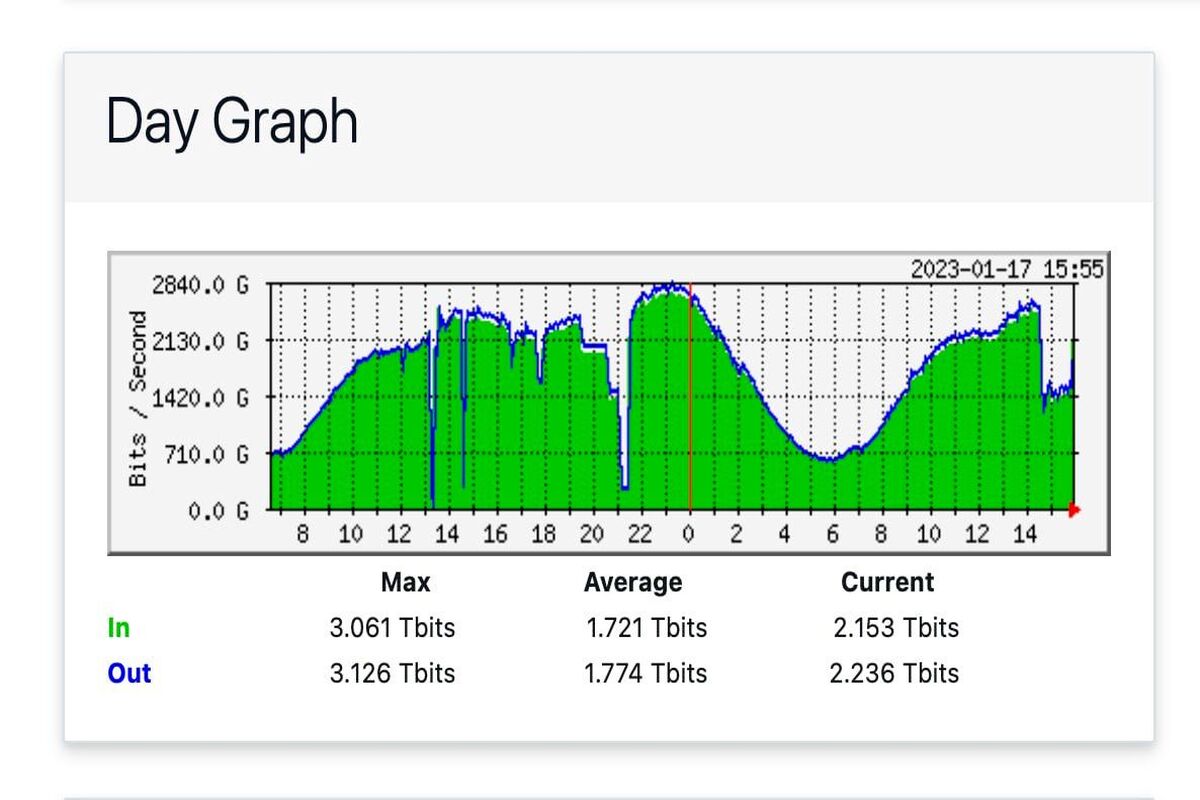Click the "4" hour label on x-axis

point(784,535)
